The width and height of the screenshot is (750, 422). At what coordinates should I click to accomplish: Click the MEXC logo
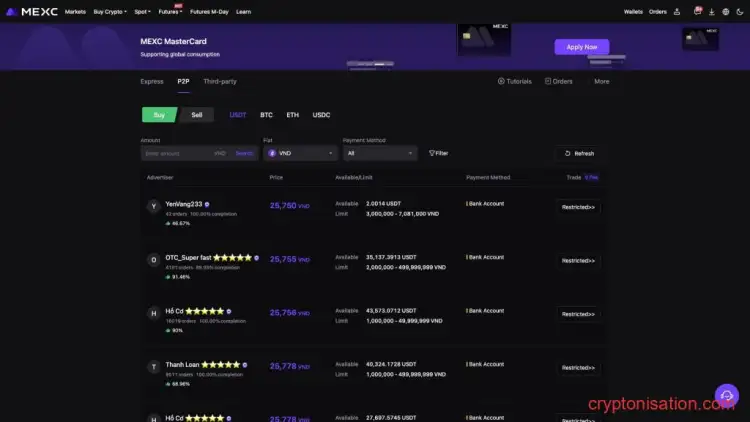pyautogui.click(x=32, y=11)
